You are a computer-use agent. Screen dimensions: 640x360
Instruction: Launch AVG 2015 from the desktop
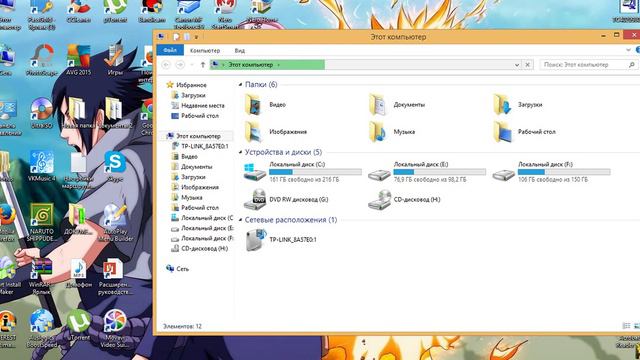78,60
